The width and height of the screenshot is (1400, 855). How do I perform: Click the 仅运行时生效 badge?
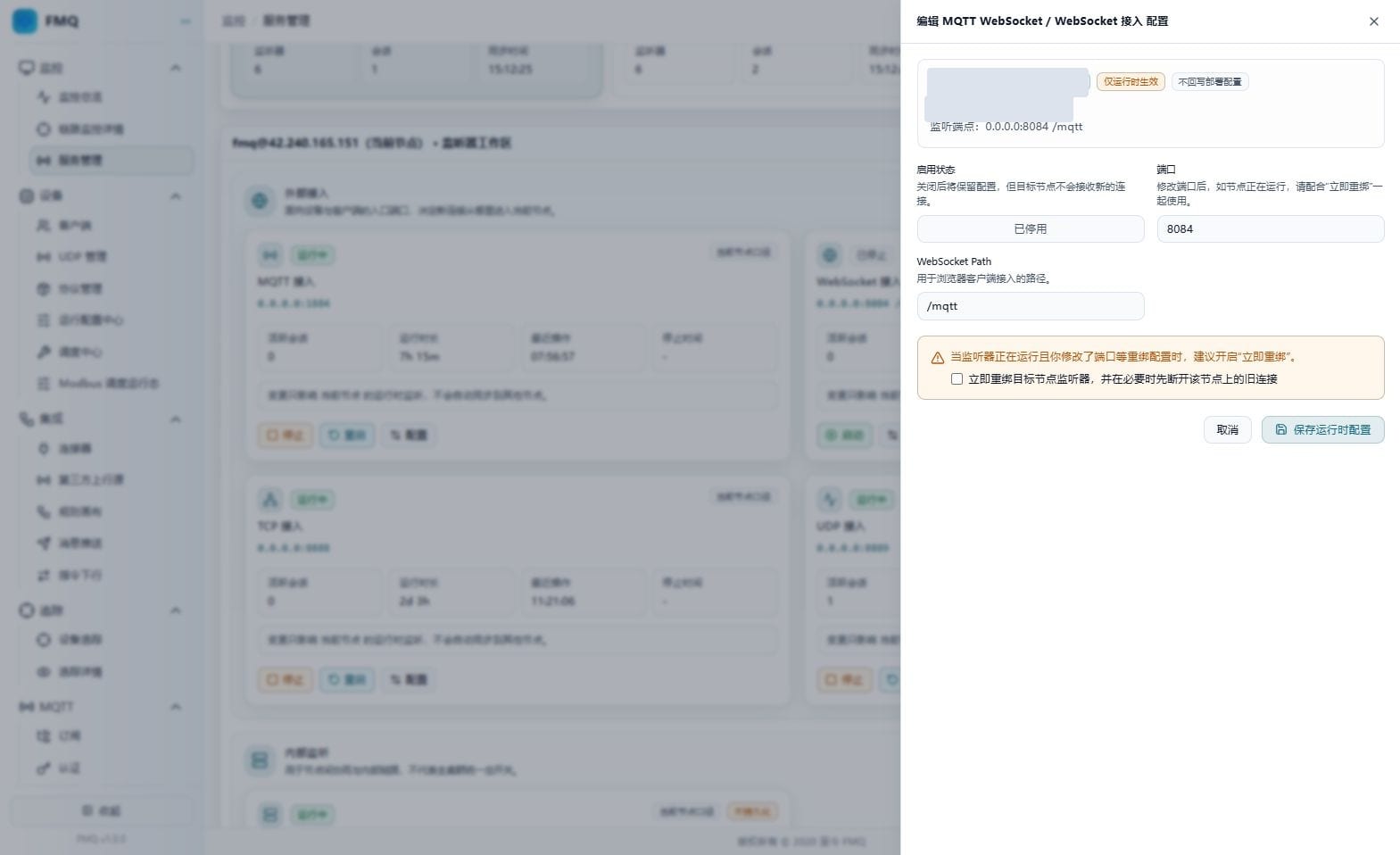pyautogui.click(x=1131, y=81)
